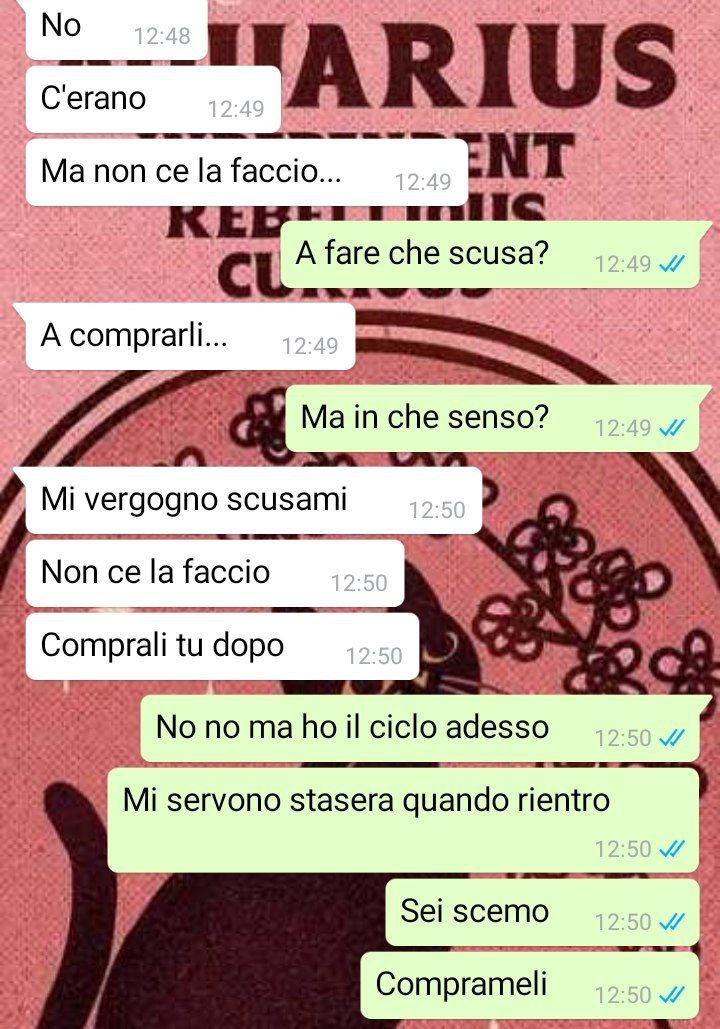Select the 'Comprali tu dopo' message
The height and width of the screenshot is (1029, 720).
(222, 646)
